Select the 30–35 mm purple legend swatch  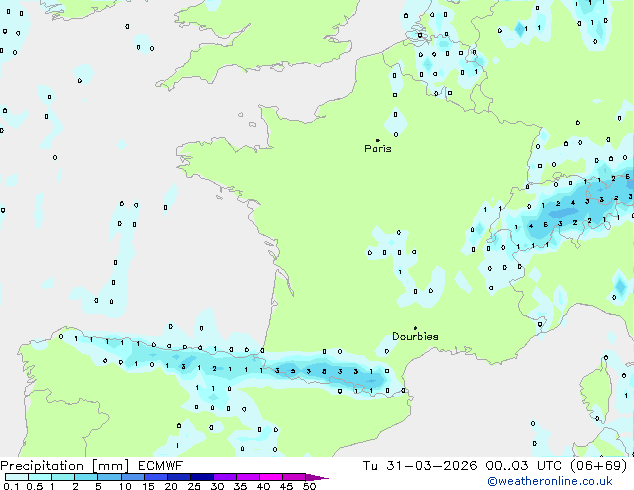tap(224, 477)
